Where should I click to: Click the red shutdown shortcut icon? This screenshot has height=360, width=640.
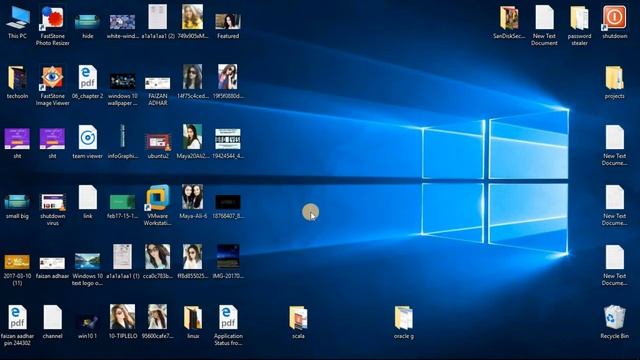click(614, 18)
